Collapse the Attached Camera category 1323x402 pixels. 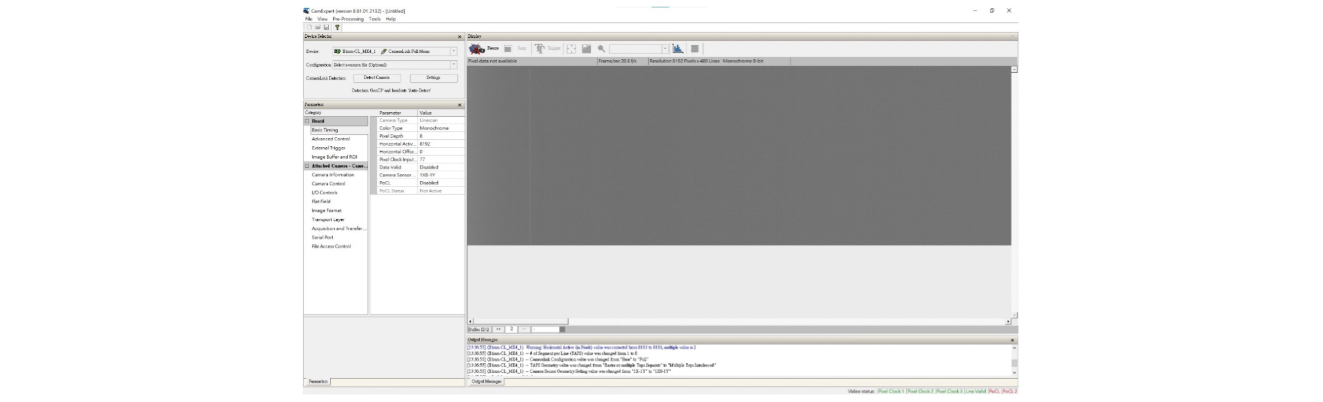(x=307, y=166)
